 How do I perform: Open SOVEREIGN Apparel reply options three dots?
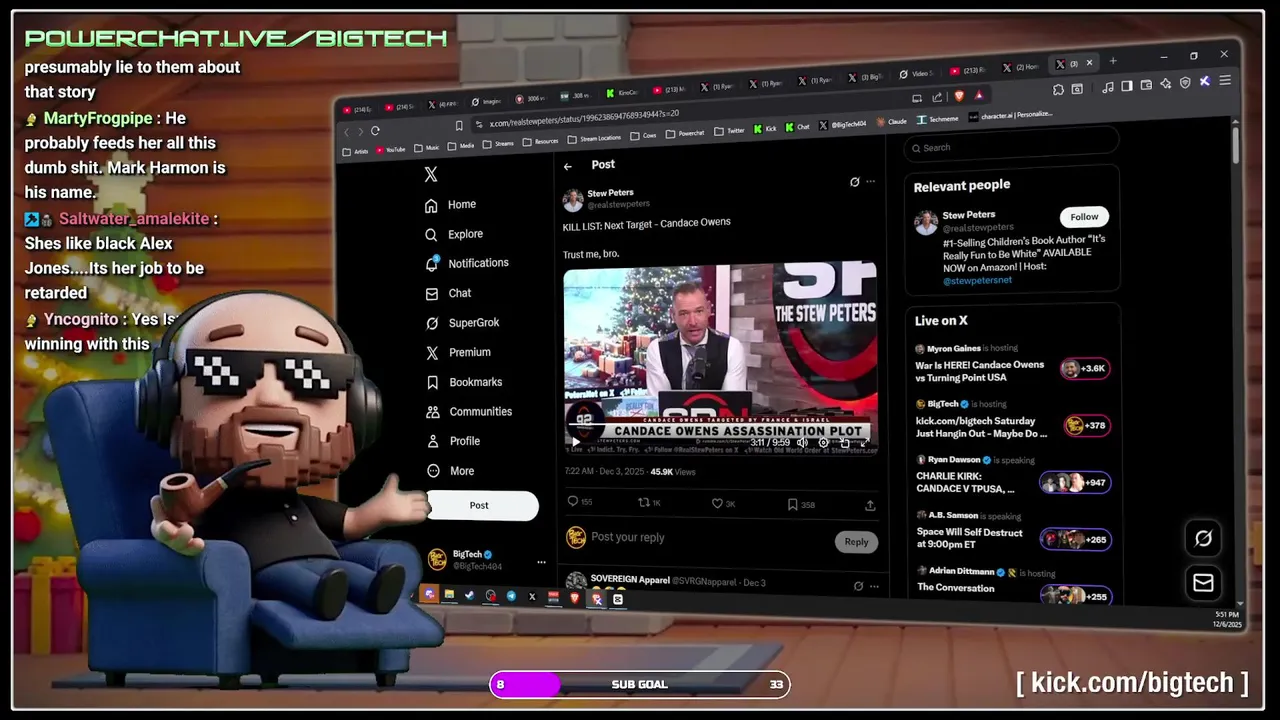[874, 587]
